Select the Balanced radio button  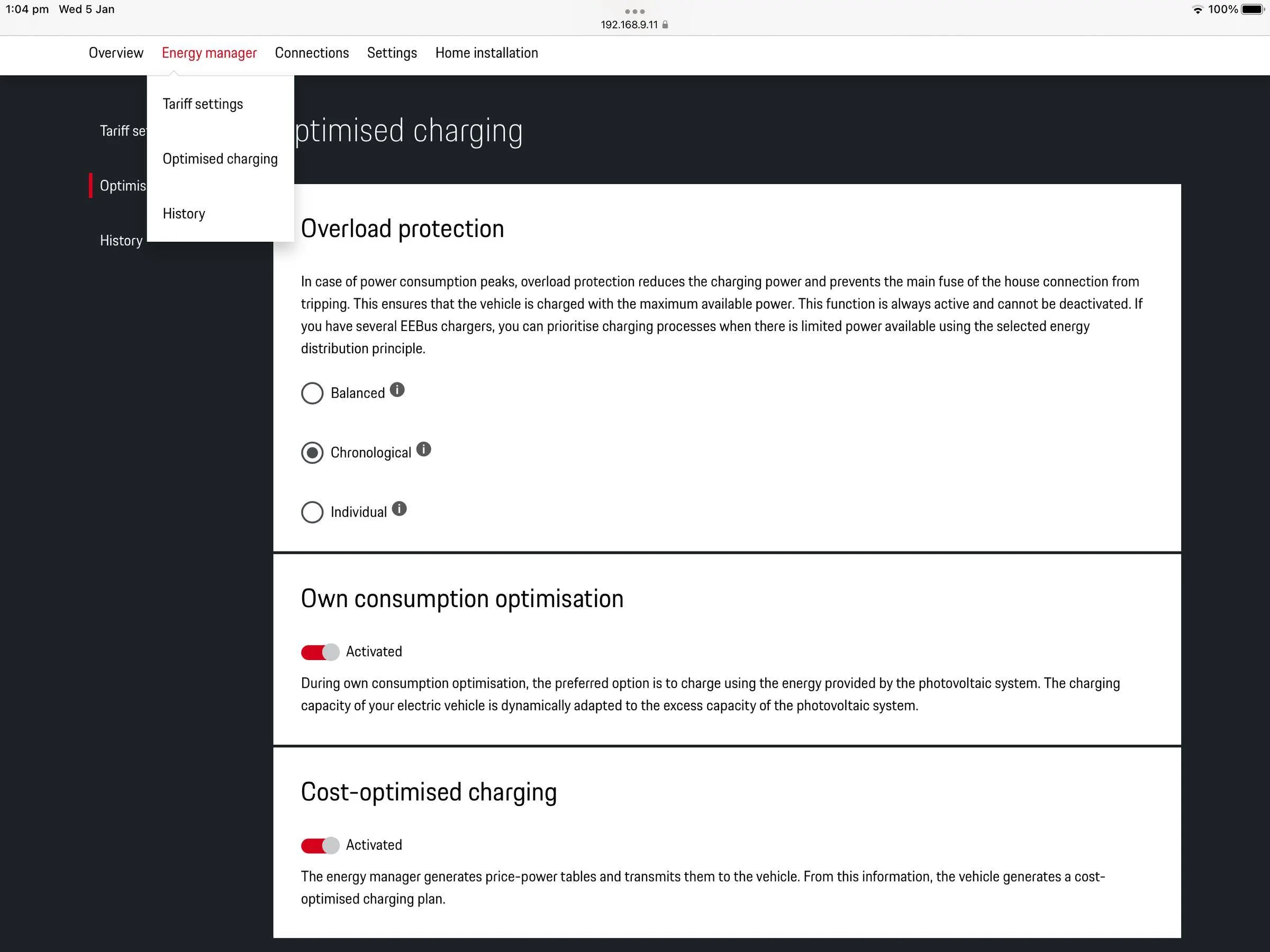pyautogui.click(x=312, y=393)
